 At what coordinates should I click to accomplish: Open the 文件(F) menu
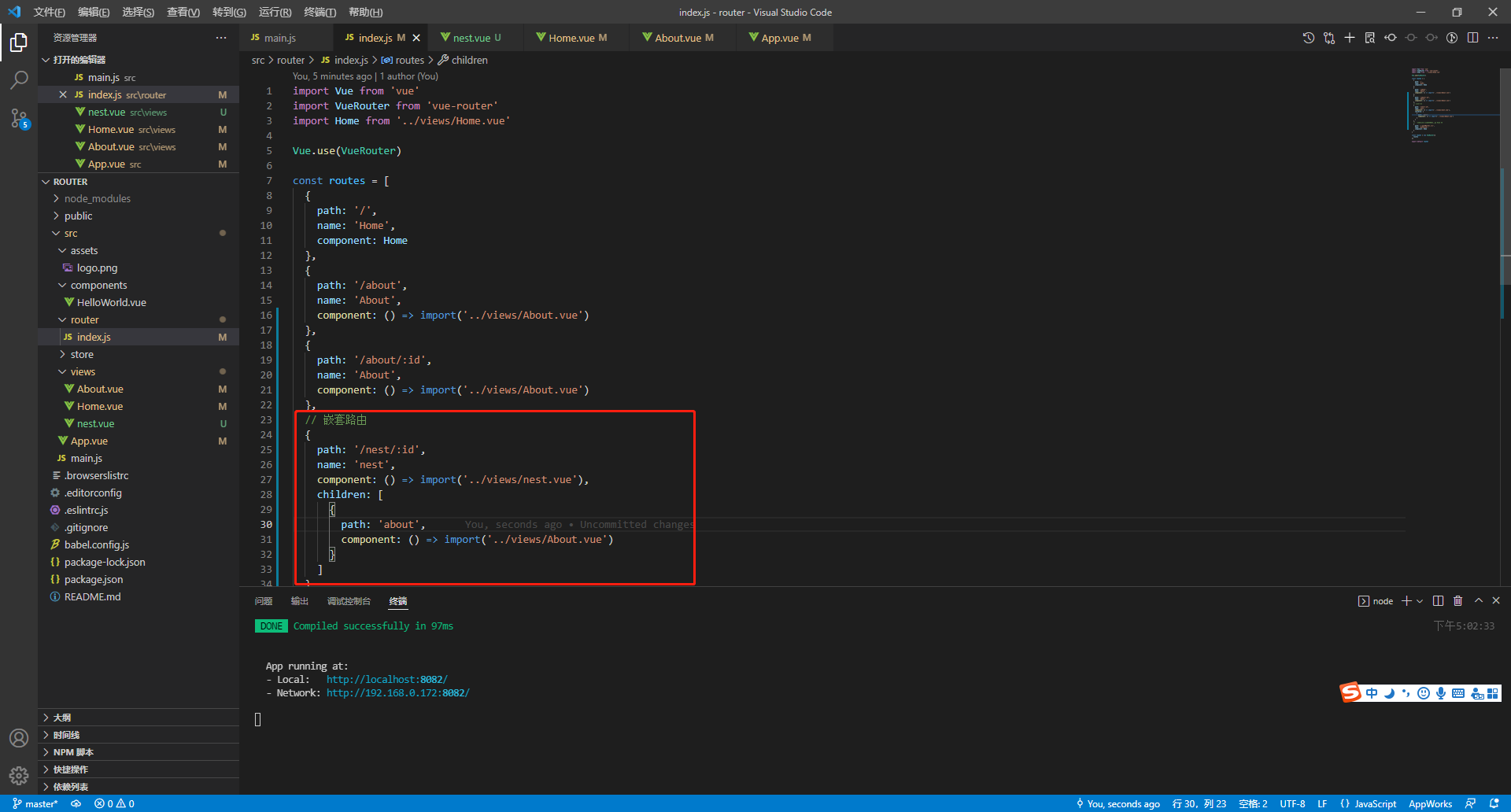50,12
